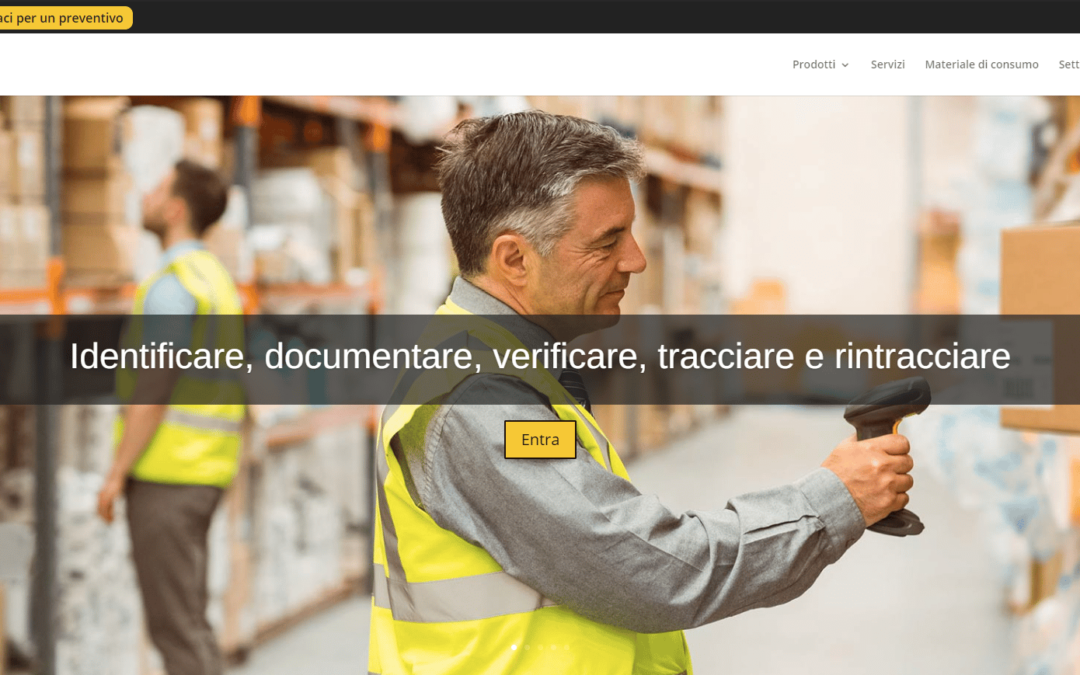Expand the chevron next to Prodotti

click(845, 65)
